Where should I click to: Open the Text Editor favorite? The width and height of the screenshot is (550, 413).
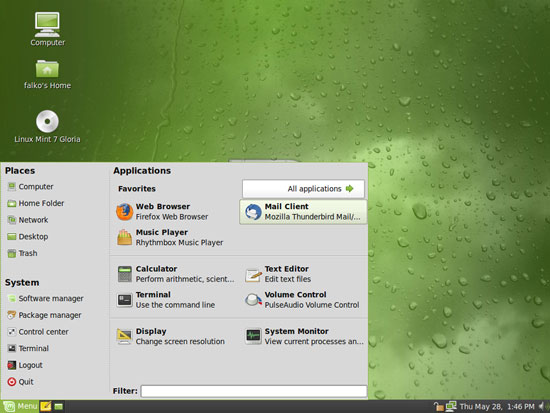[303, 274]
